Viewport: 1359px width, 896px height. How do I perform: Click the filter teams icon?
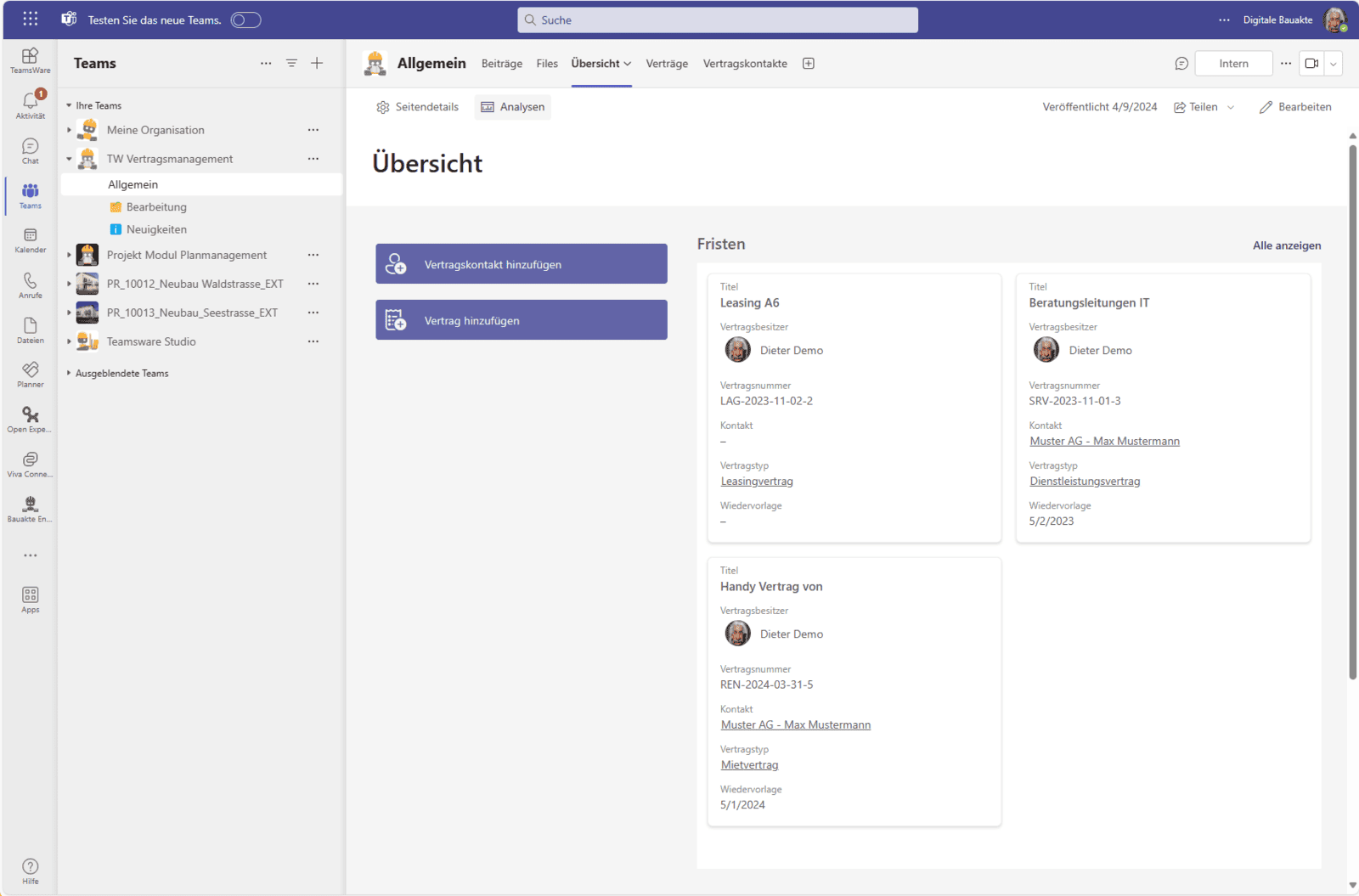(291, 64)
